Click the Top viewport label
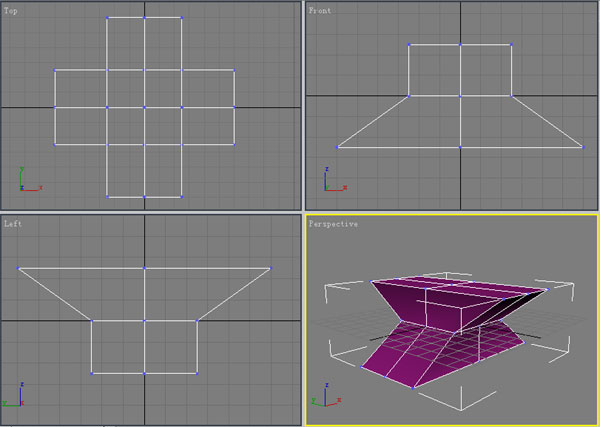 pyautogui.click(x=11, y=11)
